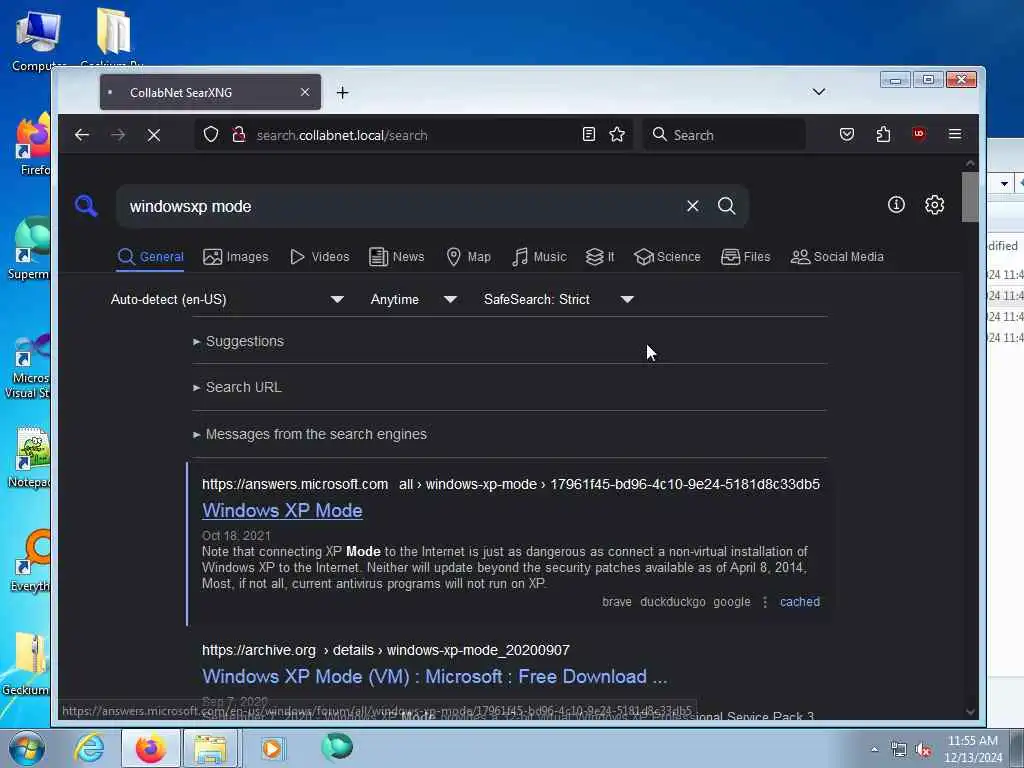The image size is (1024, 768).
Task: Open SearXNG preferences gear icon
Action: point(935,205)
